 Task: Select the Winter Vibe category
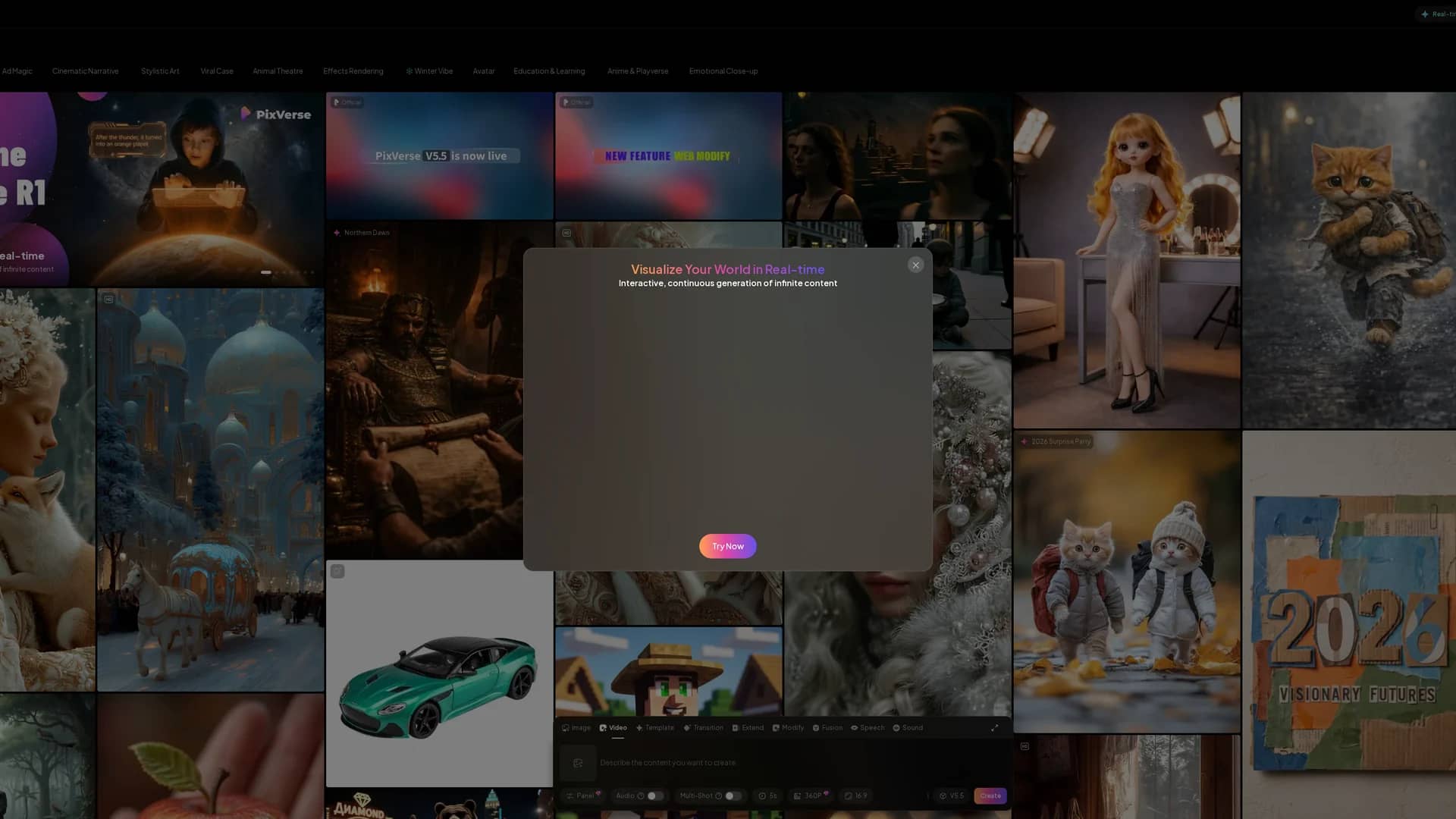(x=429, y=71)
